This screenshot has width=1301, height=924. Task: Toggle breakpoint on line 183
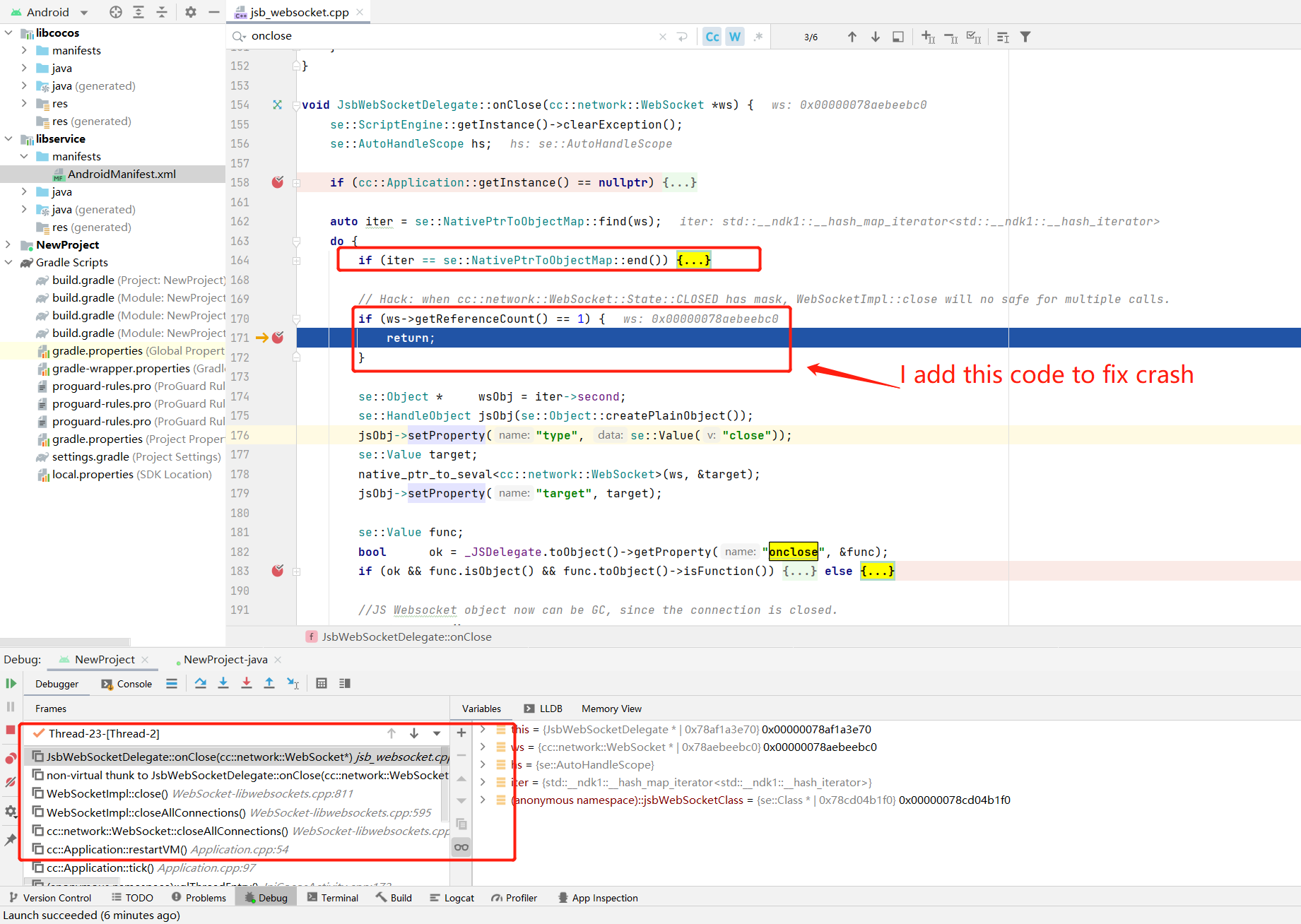click(278, 571)
